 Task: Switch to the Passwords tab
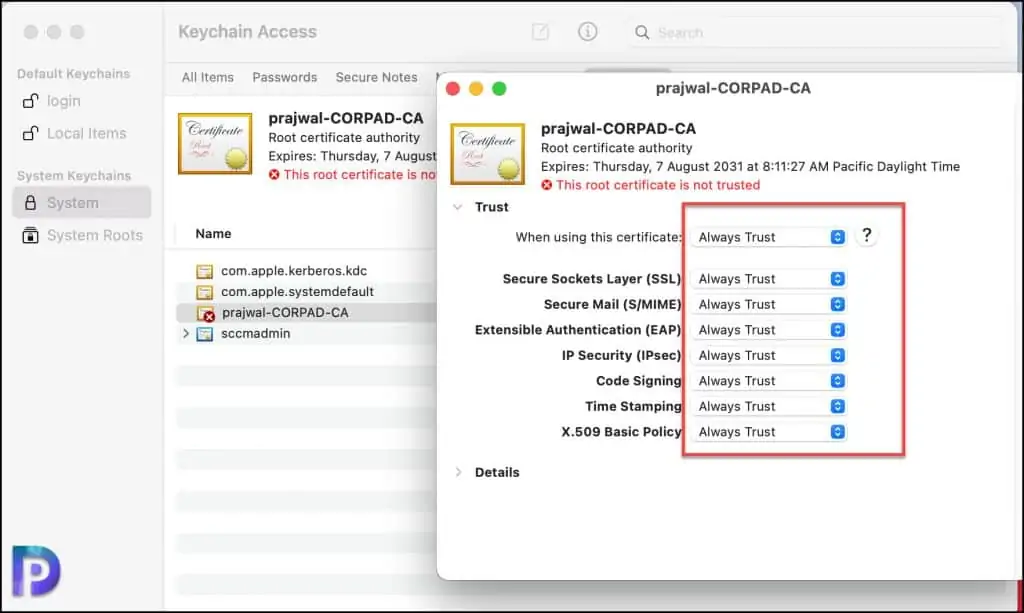285,77
